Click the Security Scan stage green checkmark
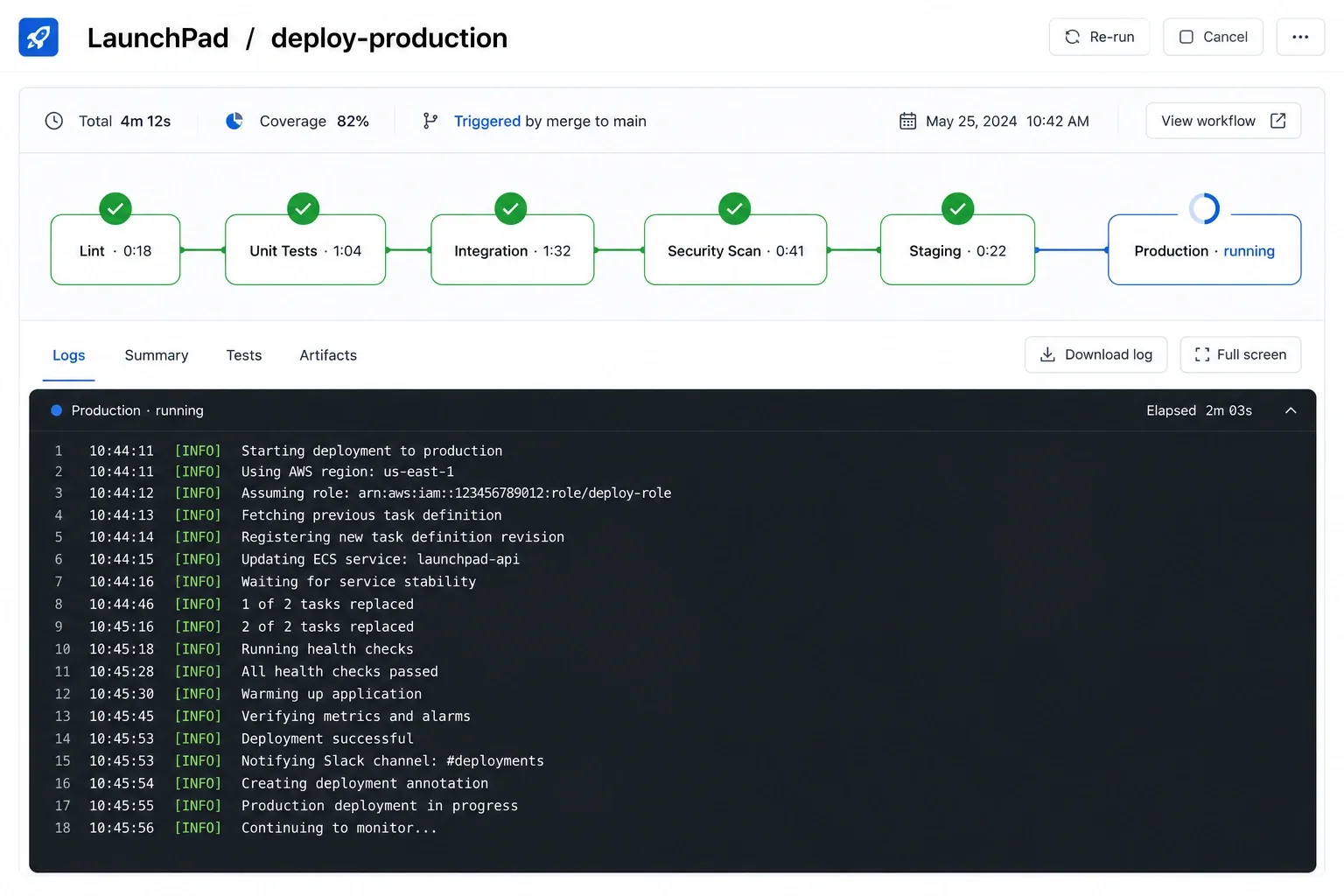Image resolution: width=1344 pixels, height=896 pixels. pos(735,209)
